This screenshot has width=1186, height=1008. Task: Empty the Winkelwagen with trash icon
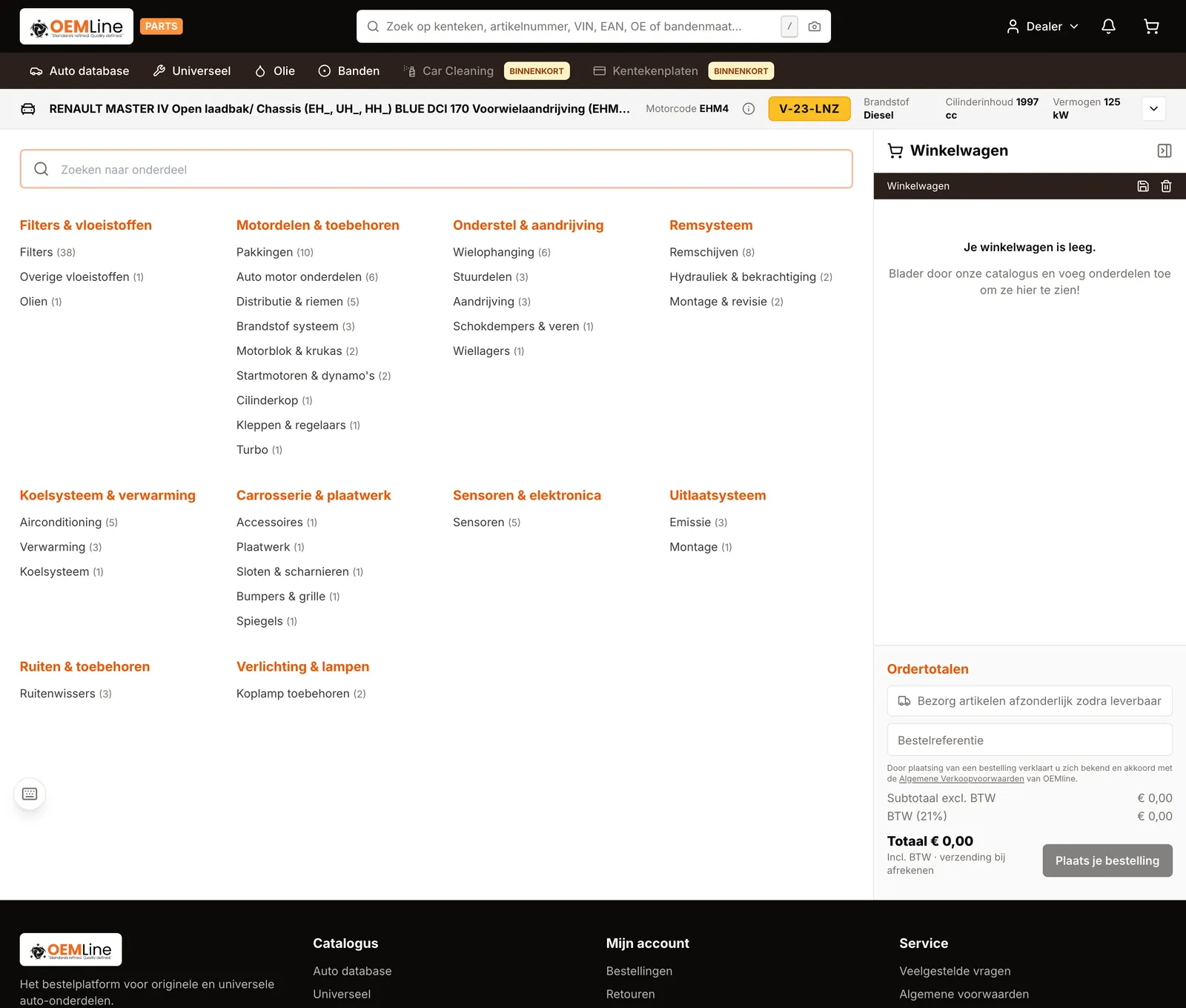1166,186
